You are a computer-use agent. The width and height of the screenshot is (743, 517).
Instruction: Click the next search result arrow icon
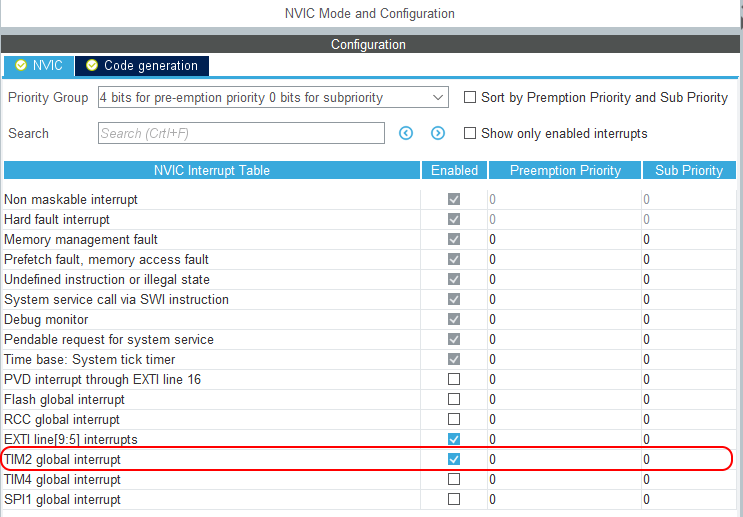click(x=438, y=133)
